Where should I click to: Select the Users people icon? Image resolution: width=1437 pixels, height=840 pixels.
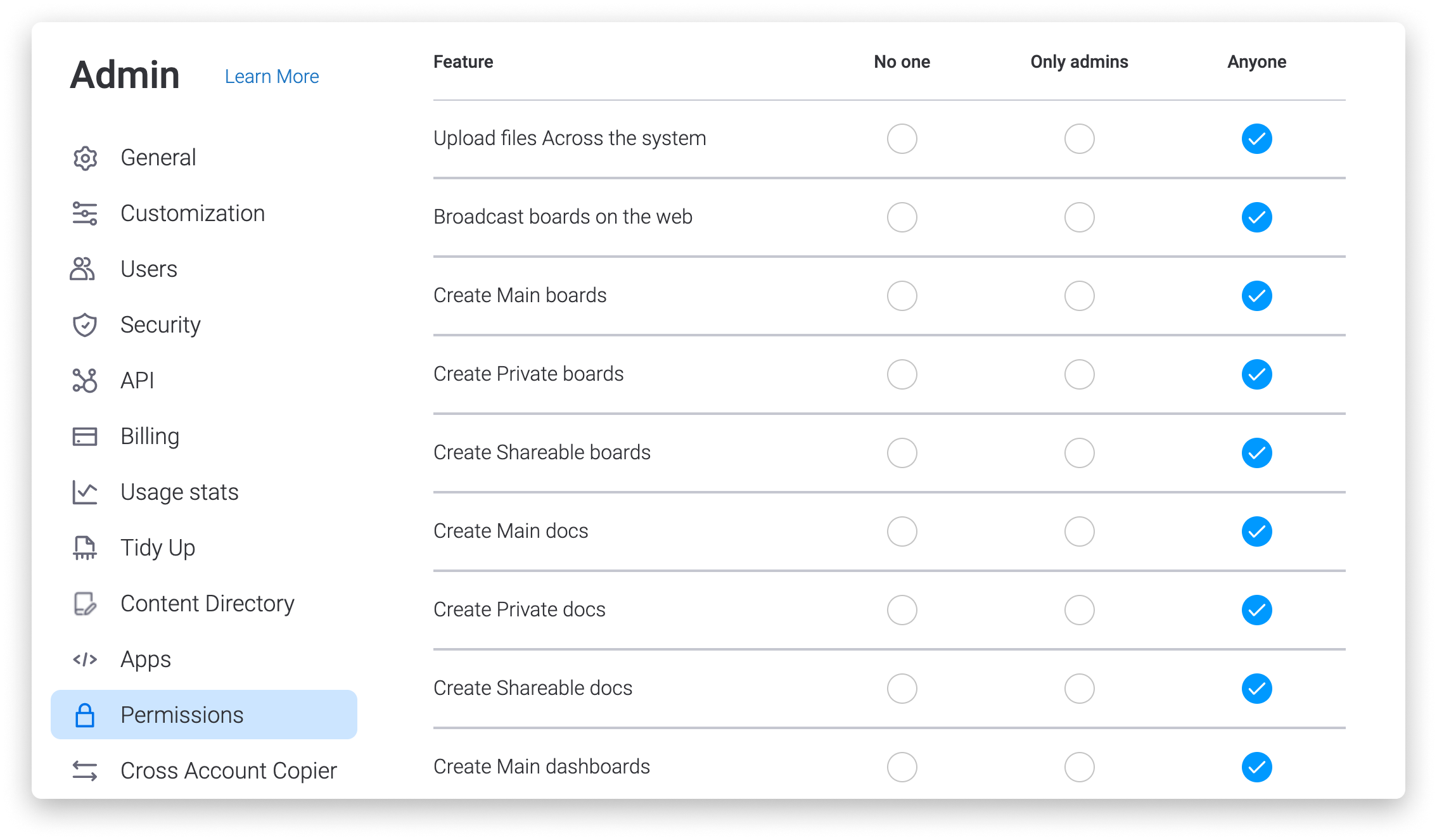coord(83,269)
